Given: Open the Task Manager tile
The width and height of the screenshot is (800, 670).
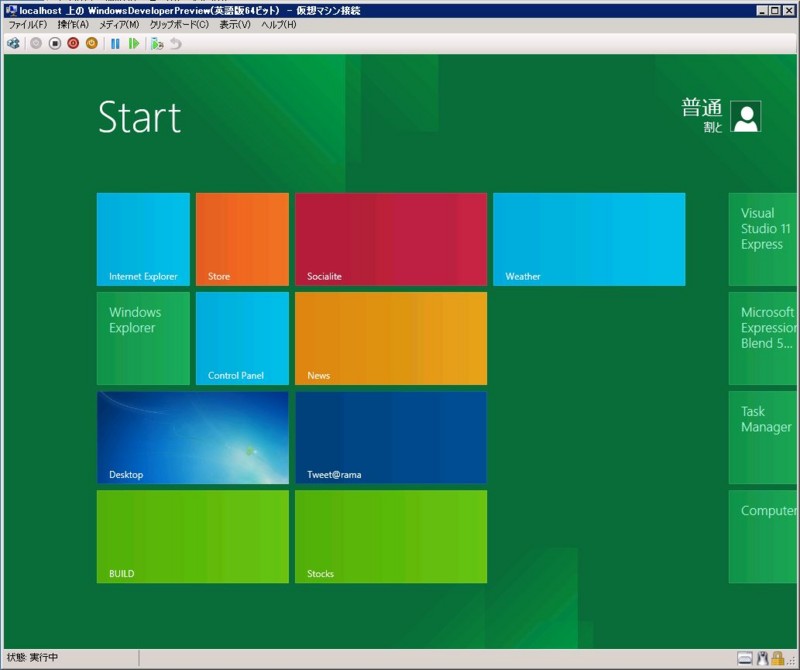Looking at the screenshot, I should tap(762, 437).
